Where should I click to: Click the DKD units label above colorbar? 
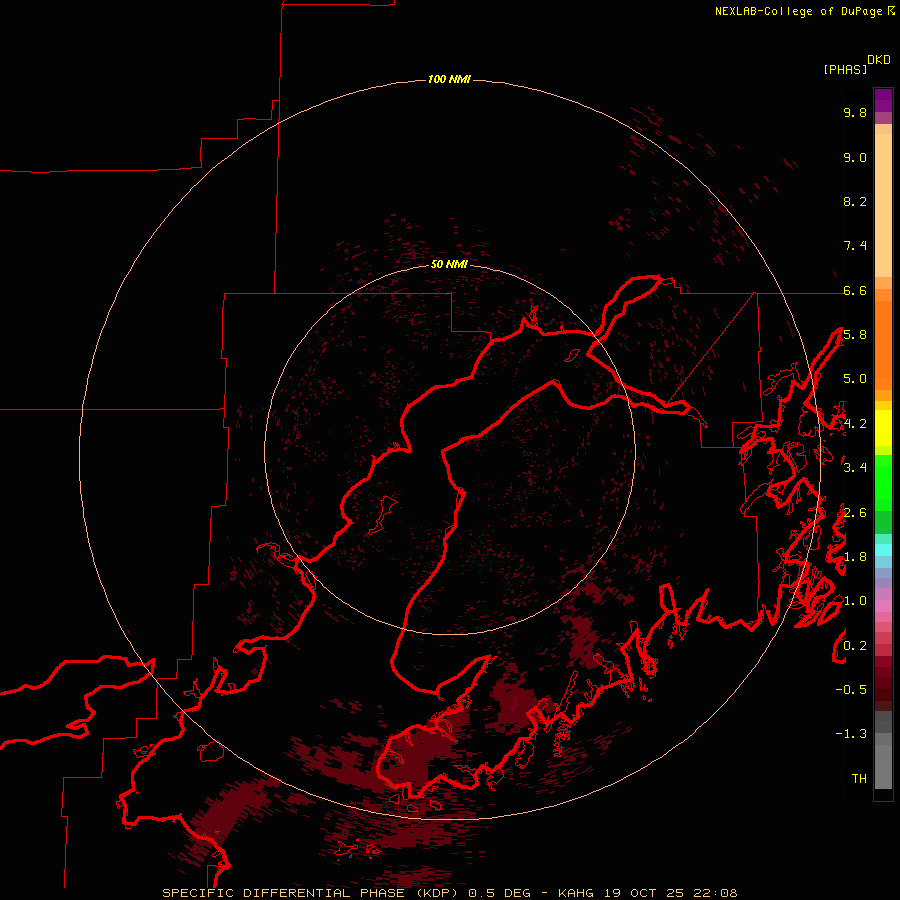pos(878,60)
